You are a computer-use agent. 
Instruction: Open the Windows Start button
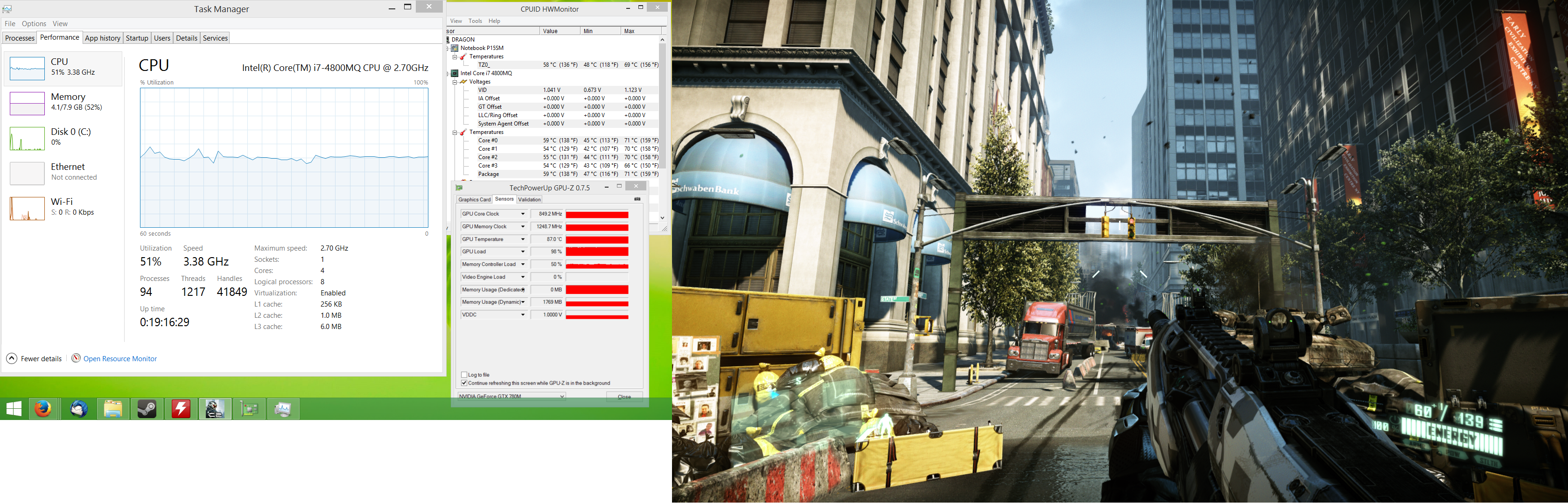click(14, 409)
